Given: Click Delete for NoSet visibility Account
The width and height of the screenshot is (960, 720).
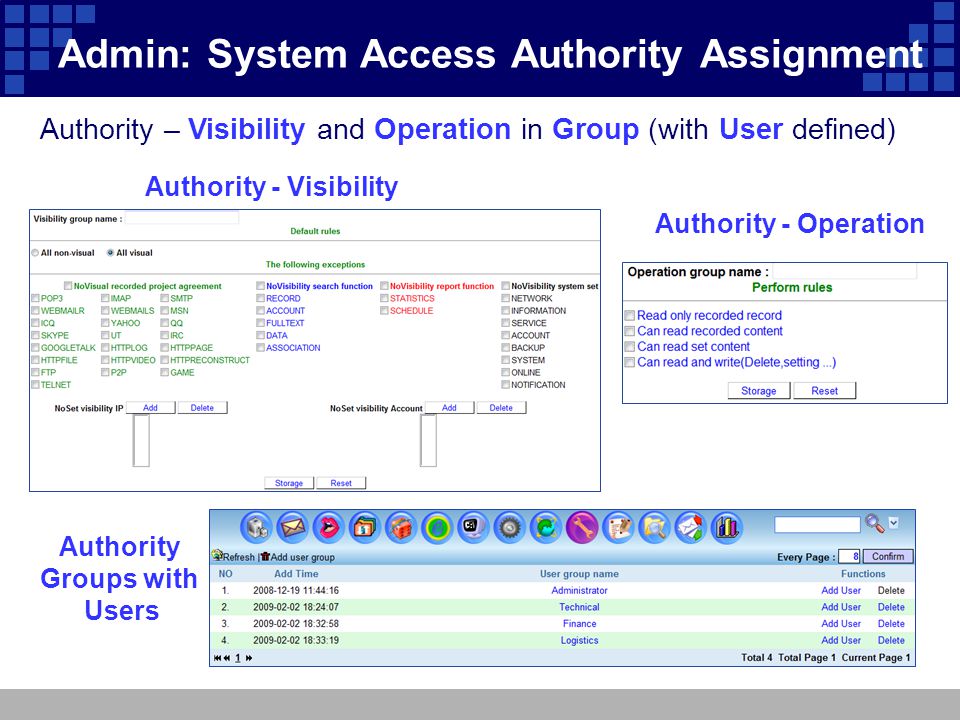Looking at the screenshot, I should click(501, 408).
